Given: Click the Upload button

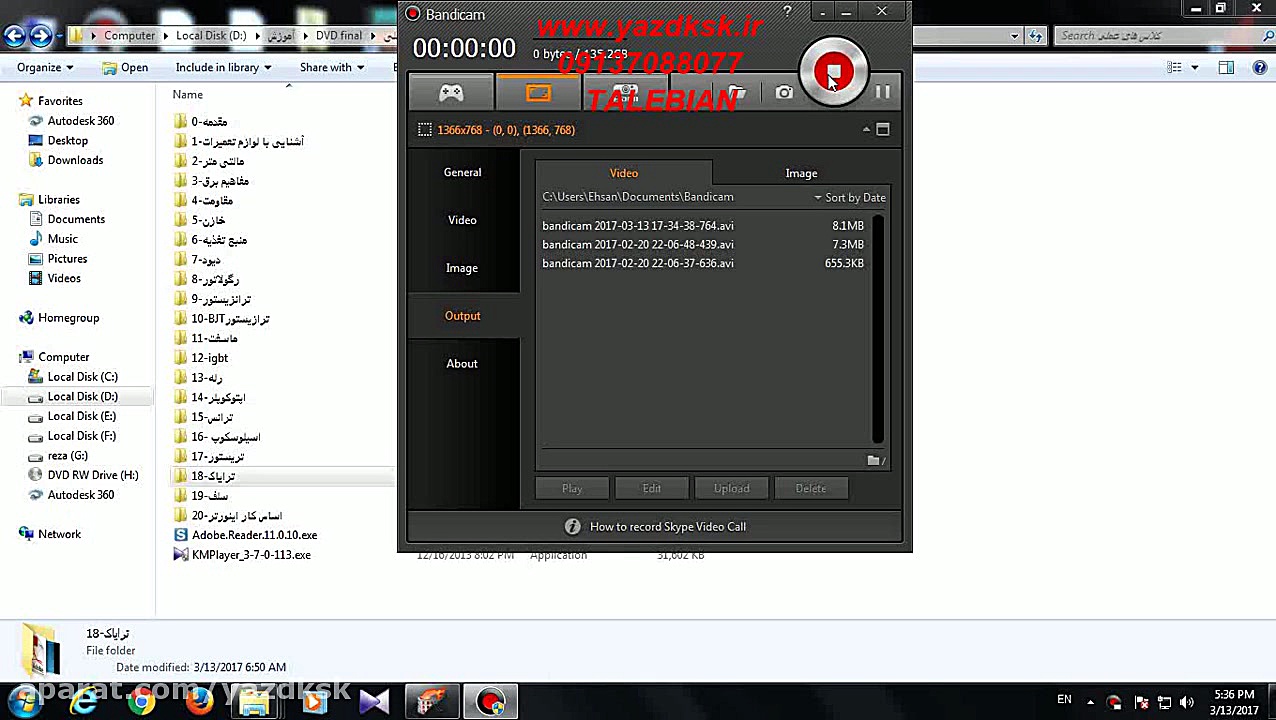Looking at the screenshot, I should (732, 489).
